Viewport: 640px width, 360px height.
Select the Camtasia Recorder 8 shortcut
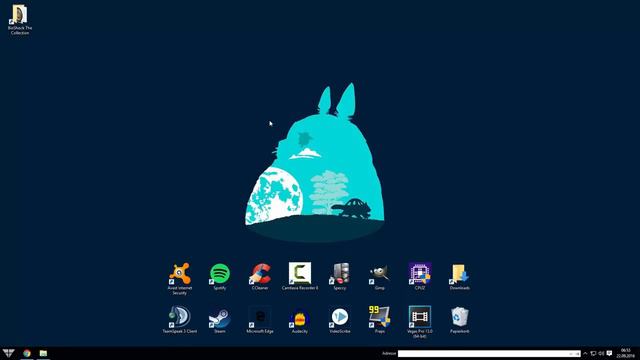click(x=300, y=276)
